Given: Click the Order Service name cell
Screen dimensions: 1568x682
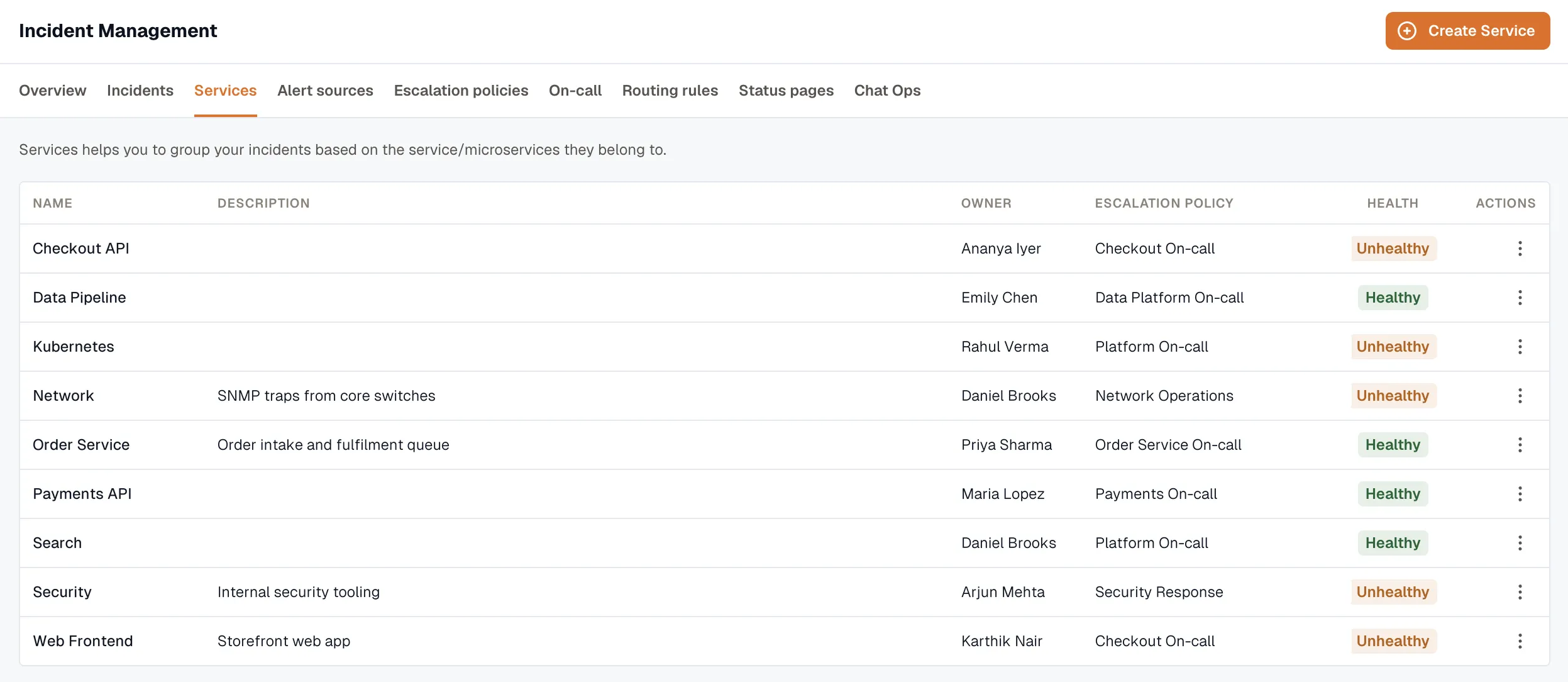Looking at the screenshot, I should 81,445.
